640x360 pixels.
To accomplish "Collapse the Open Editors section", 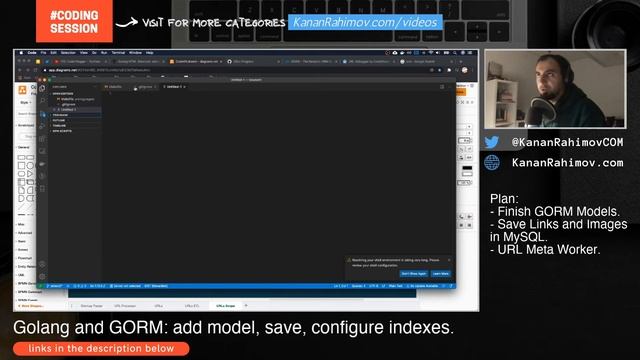I will tap(76, 93).
